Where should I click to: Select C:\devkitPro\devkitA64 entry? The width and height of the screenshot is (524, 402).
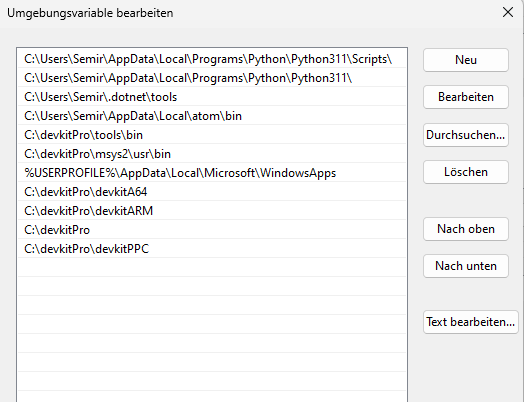[212, 192]
